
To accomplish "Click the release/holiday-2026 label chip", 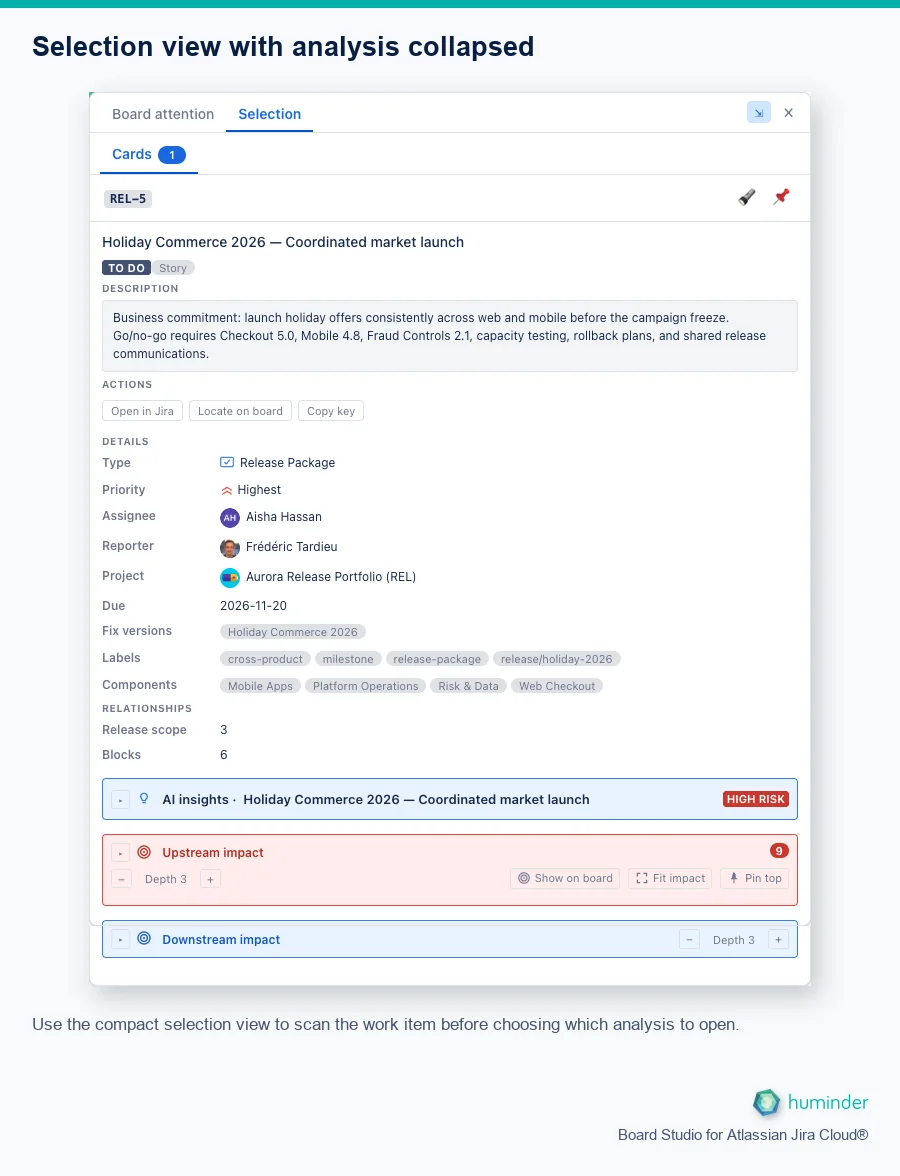I will click(556, 659).
